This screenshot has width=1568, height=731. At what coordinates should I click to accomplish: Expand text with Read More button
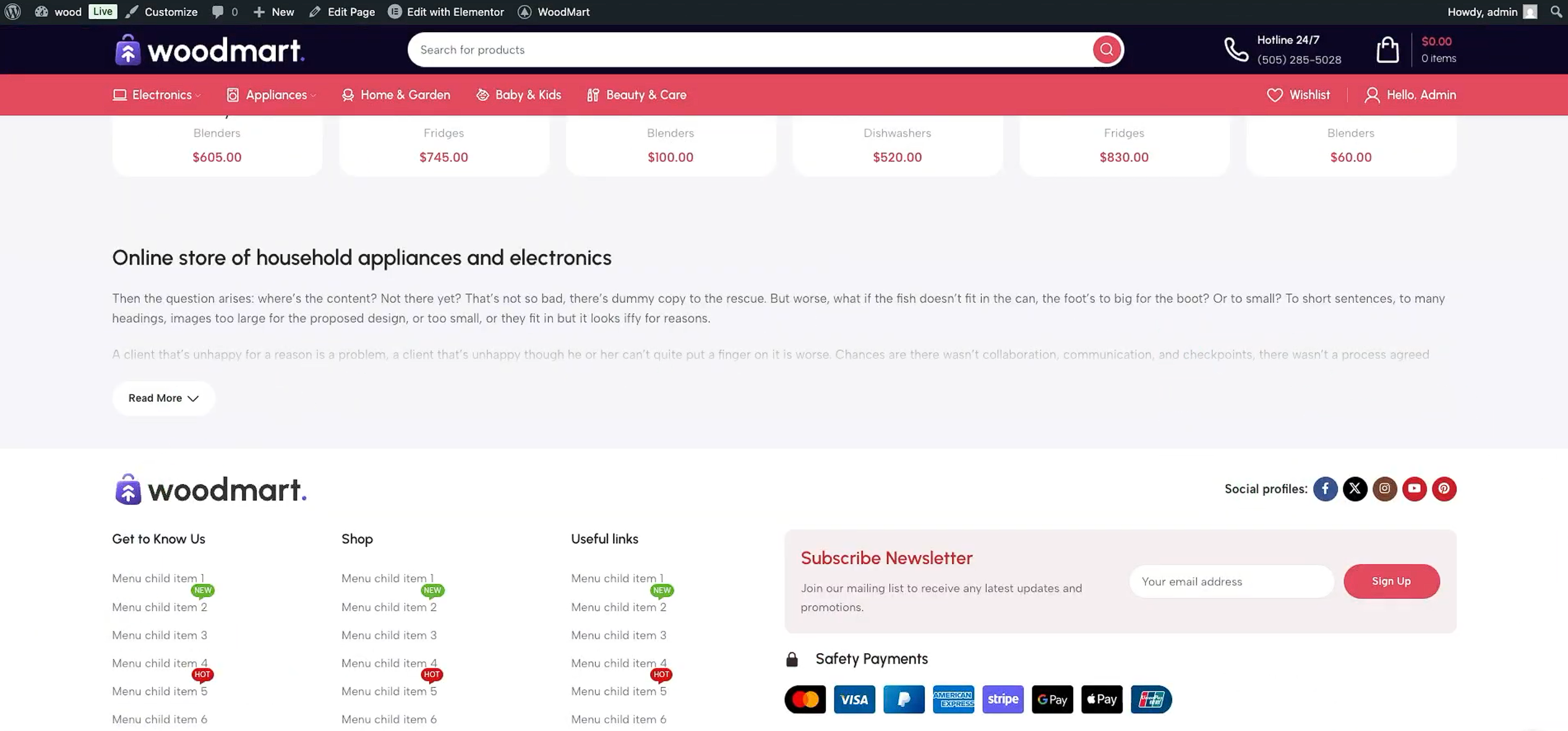point(163,398)
